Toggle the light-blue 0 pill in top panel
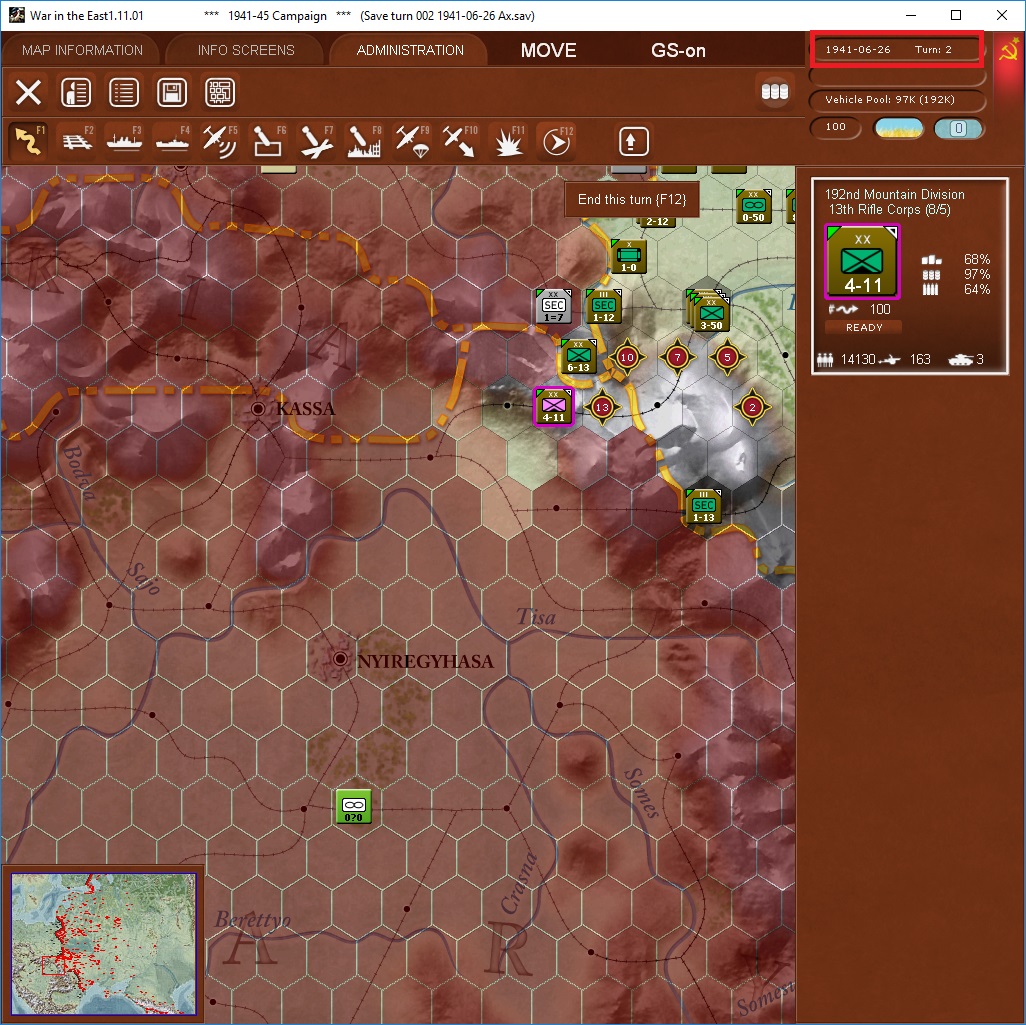Image resolution: width=1026 pixels, height=1025 pixels. point(958,128)
